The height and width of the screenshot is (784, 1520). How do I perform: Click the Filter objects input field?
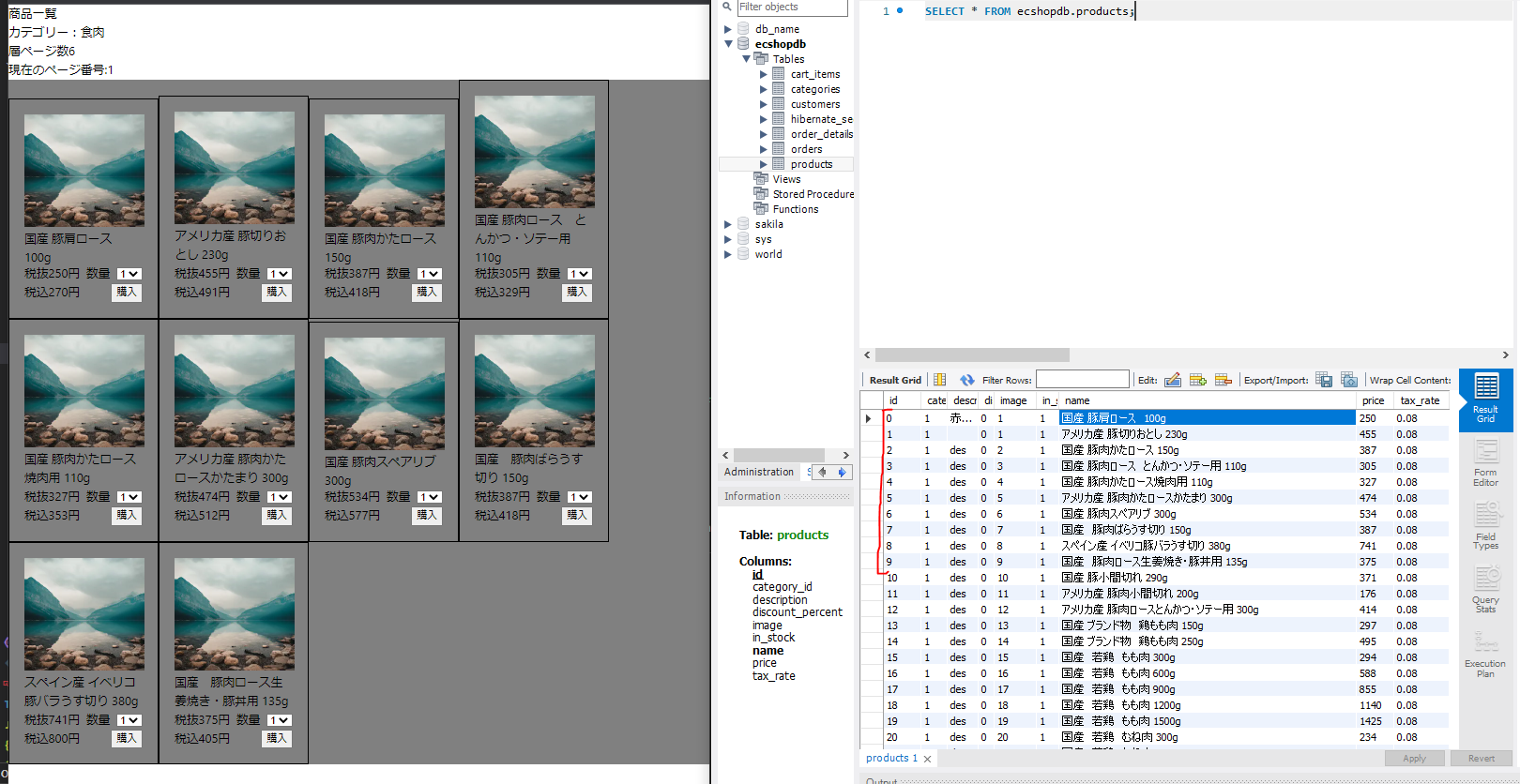[792, 8]
